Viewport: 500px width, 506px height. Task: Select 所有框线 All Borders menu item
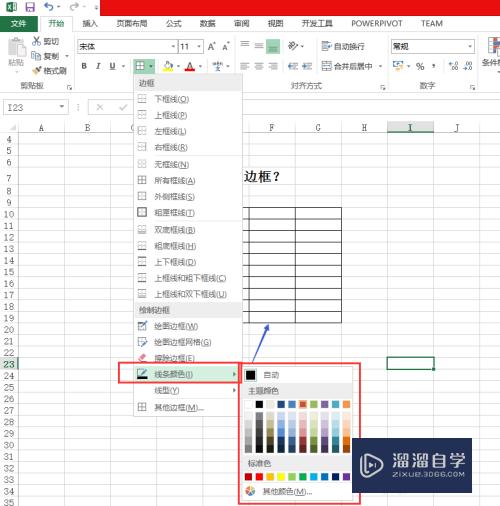click(x=187, y=180)
